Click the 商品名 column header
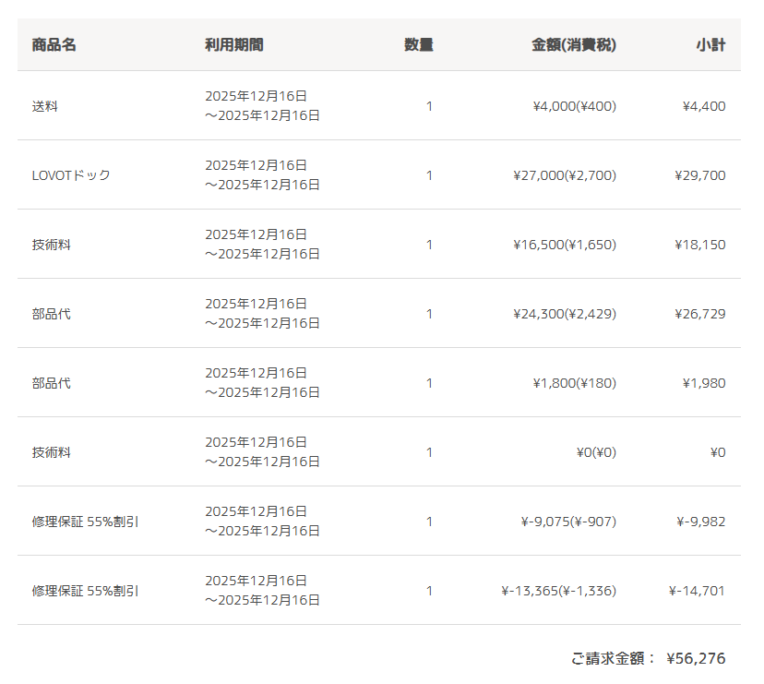 pyautogui.click(x=54, y=45)
